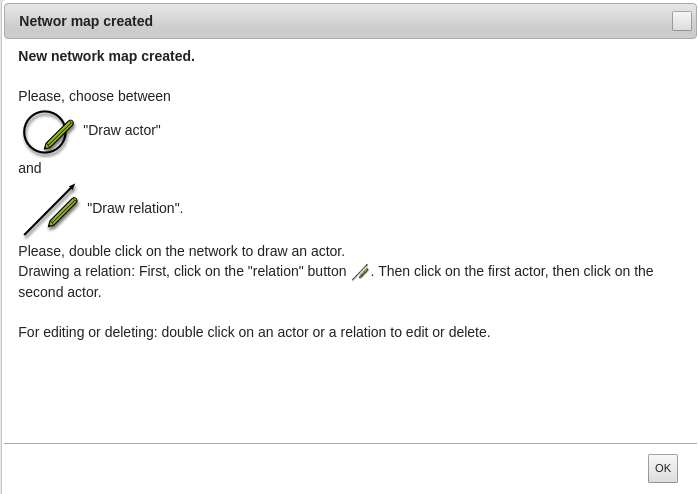This screenshot has height=494, width=698.
Task: Select the Draw actor circle-and-pencil icon
Action: click(x=49, y=132)
